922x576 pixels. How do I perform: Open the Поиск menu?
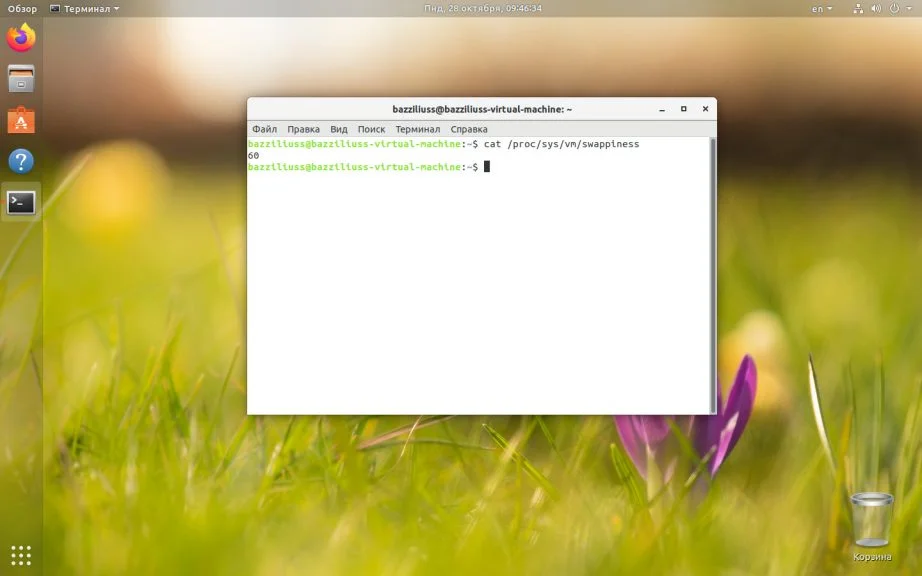click(x=372, y=129)
